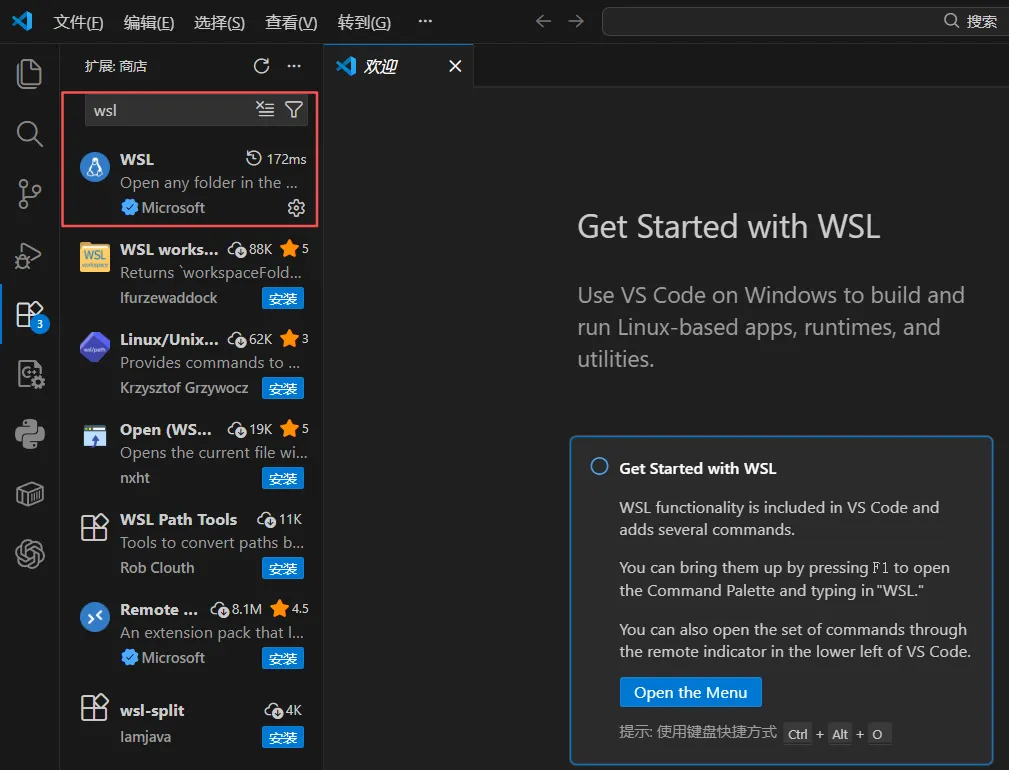1009x770 pixels.
Task: Refresh the extensions marketplace list
Action: click(x=261, y=66)
